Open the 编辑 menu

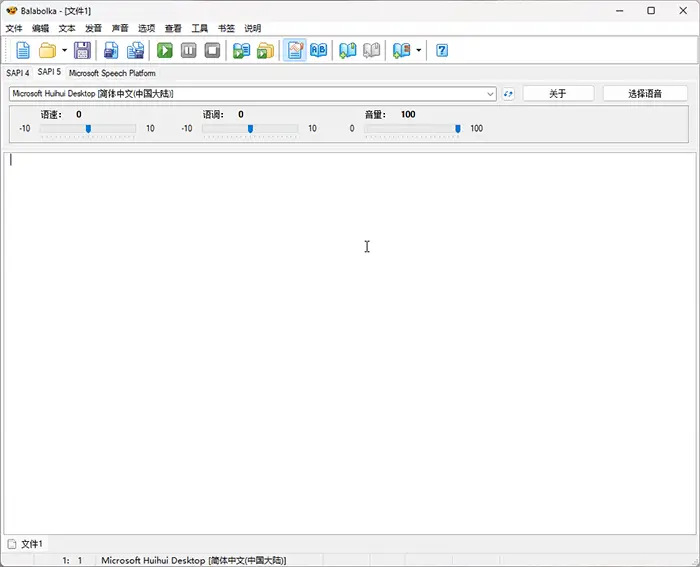40,28
